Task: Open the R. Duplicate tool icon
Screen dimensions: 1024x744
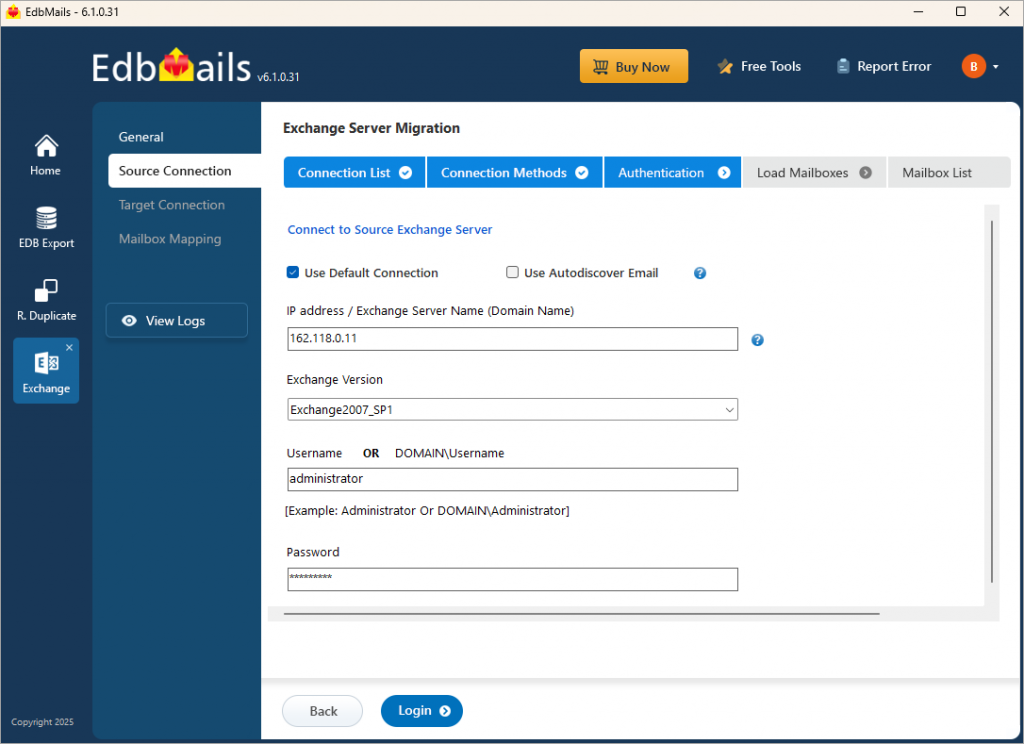Action: pyautogui.click(x=46, y=291)
